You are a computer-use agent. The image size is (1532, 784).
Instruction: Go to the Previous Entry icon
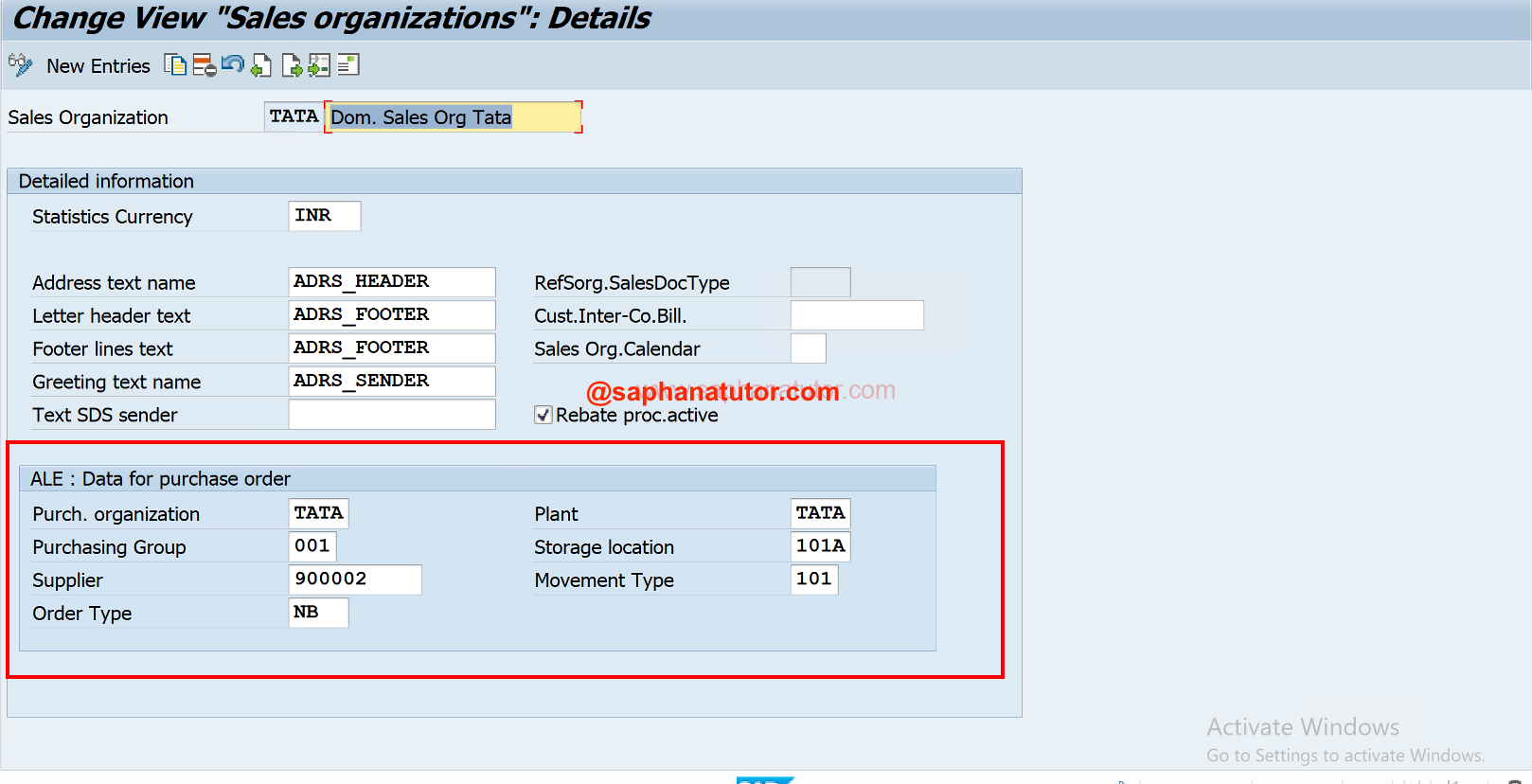[261, 64]
